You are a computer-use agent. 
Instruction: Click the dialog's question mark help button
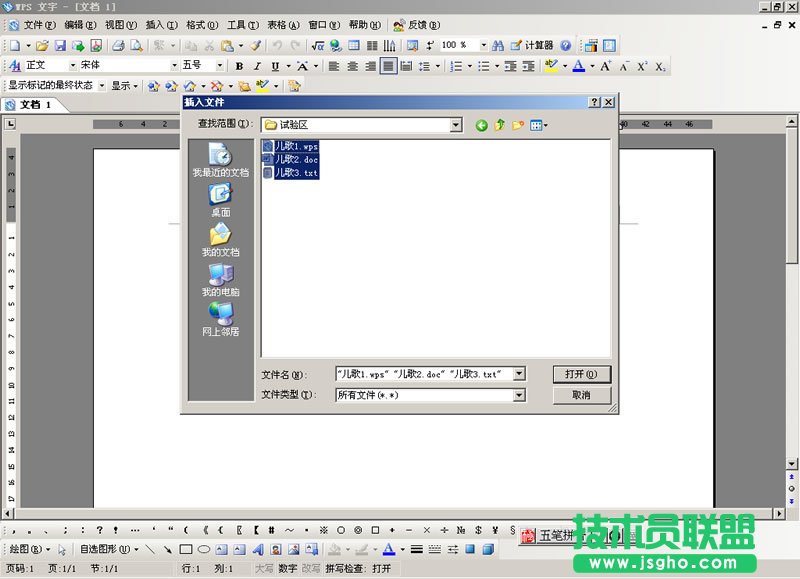click(x=593, y=103)
